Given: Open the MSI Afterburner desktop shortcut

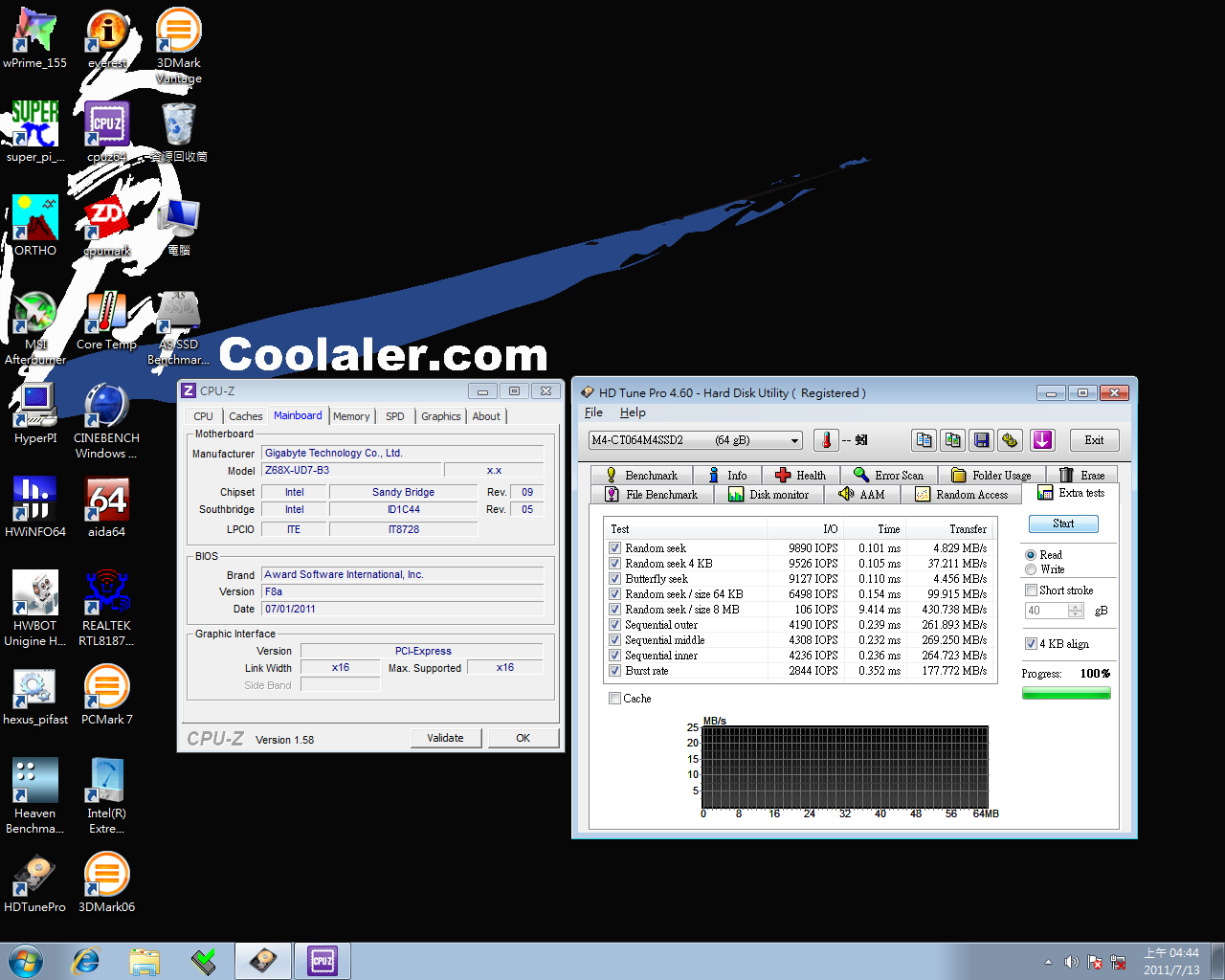Looking at the screenshot, I should click(35, 327).
